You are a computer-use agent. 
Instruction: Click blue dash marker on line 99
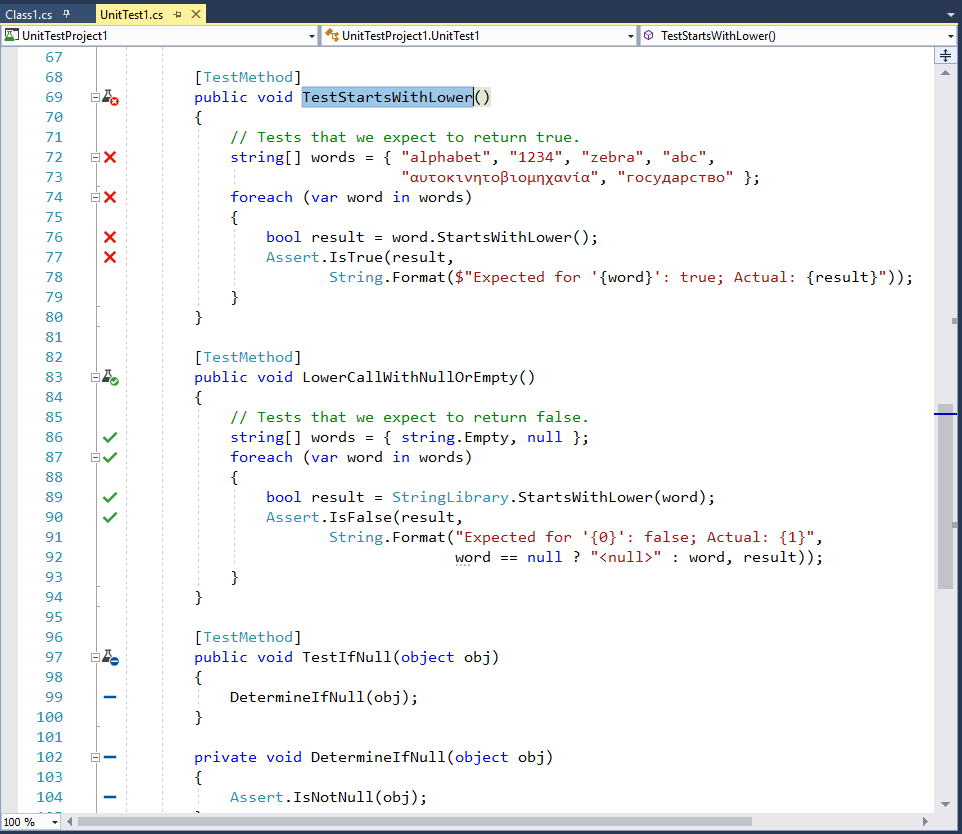click(x=110, y=697)
